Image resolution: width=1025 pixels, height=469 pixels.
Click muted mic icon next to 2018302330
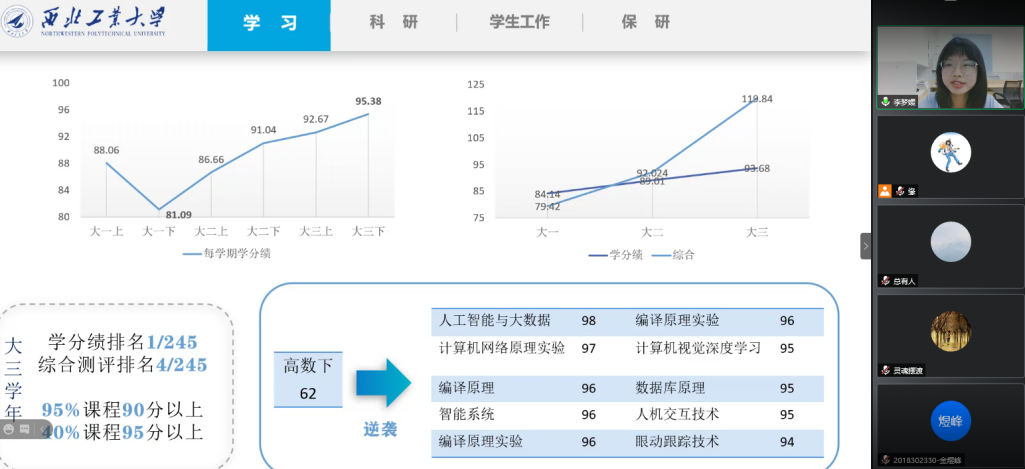886,460
